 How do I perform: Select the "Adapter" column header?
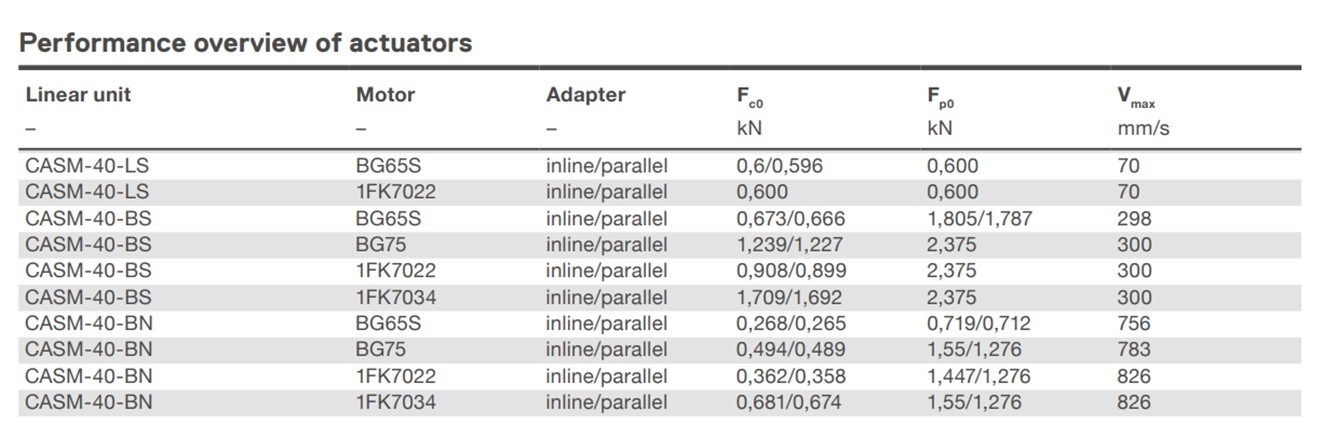click(585, 95)
